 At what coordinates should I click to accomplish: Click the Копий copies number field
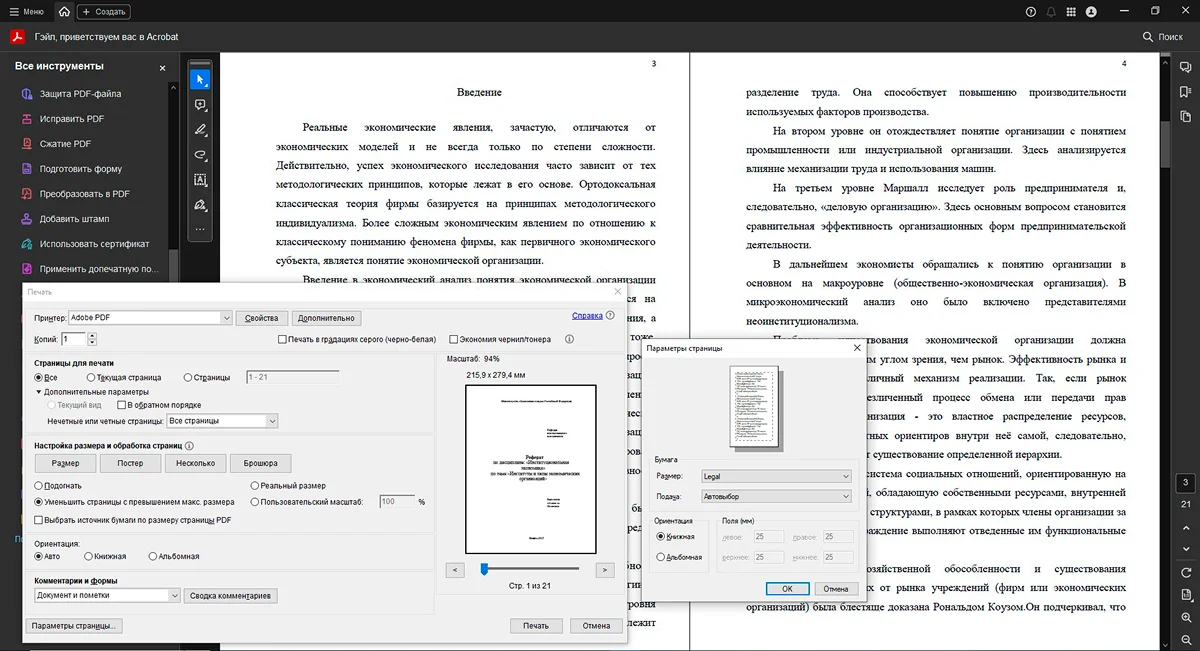(x=73, y=340)
